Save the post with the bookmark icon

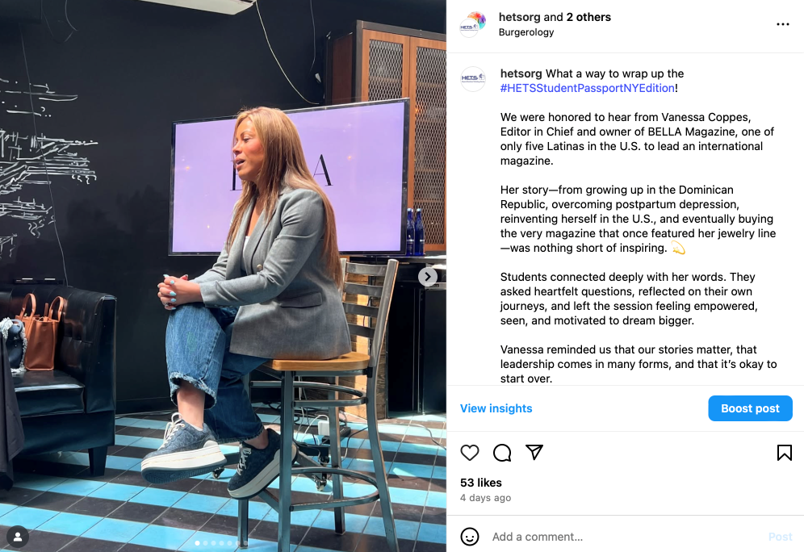pyautogui.click(x=784, y=453)
